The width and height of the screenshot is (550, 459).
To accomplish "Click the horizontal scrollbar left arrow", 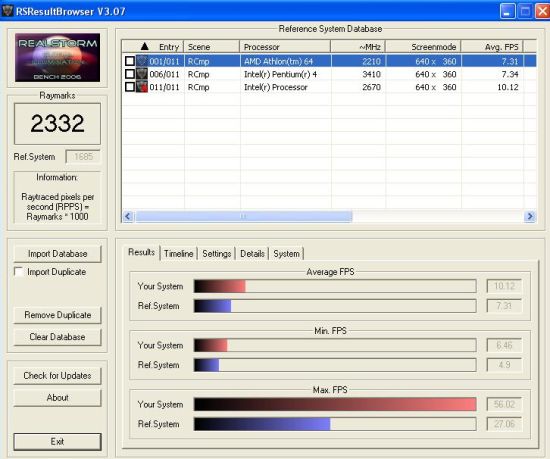I will pyautogui.click(x=128, y=216).
